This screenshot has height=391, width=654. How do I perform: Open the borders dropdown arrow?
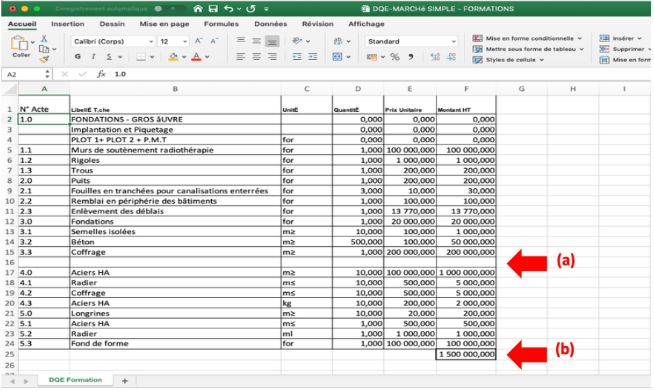tap(152, 57)
